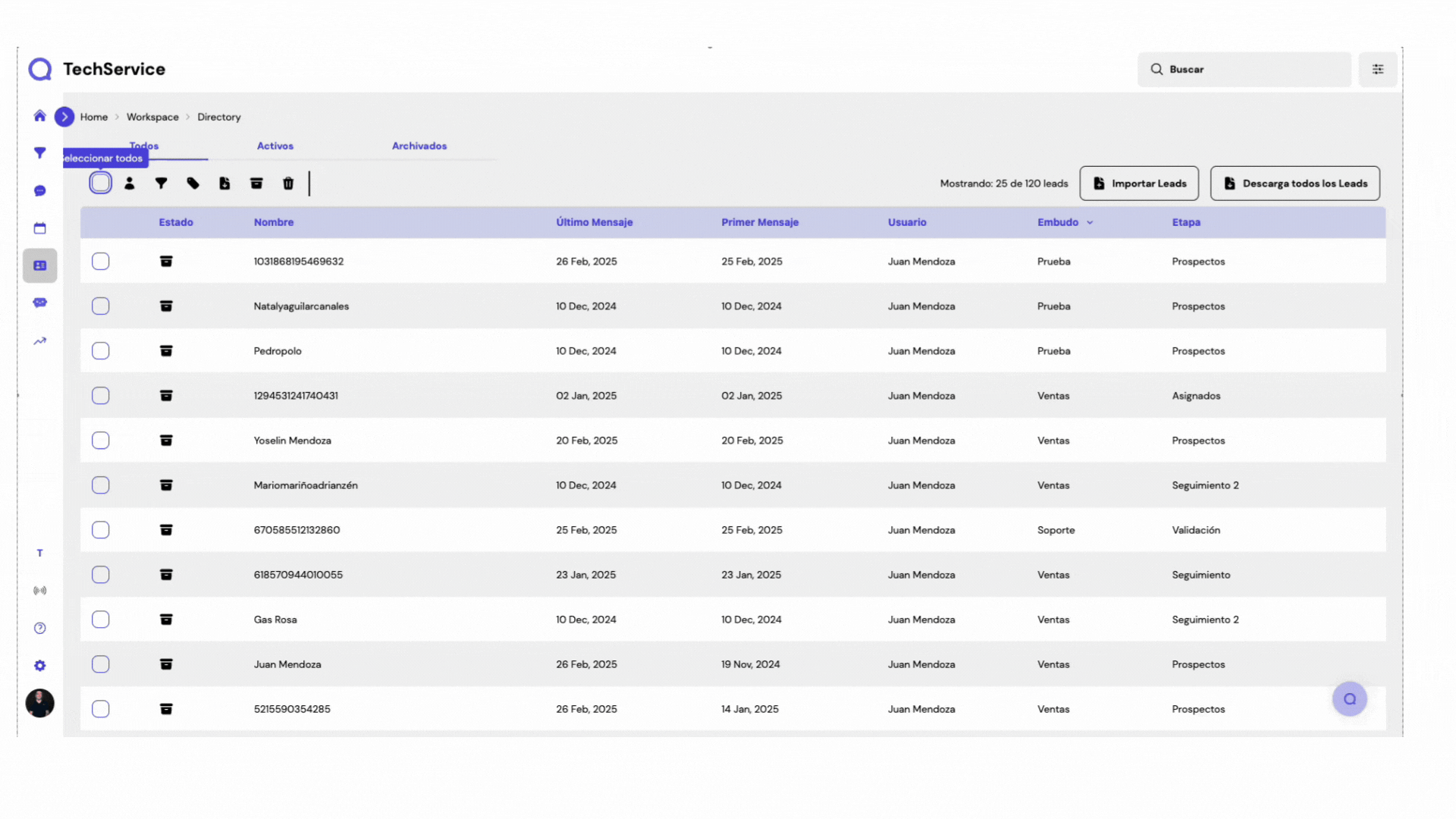Expand the Embudo column dropdown arrow
Image resolution: width=1456 pixels, height=819 pixels.
pos(1090,223)
